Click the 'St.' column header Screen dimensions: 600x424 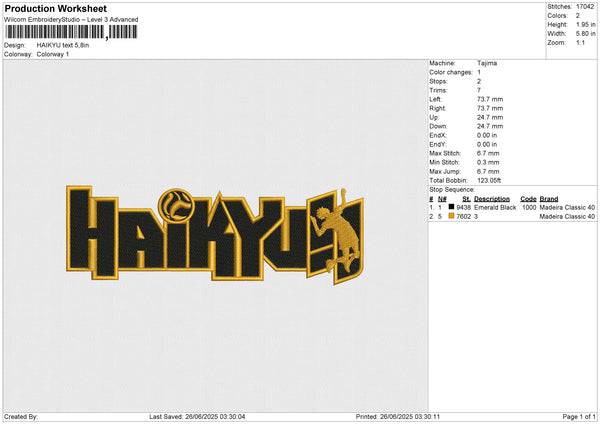[466, 199]
